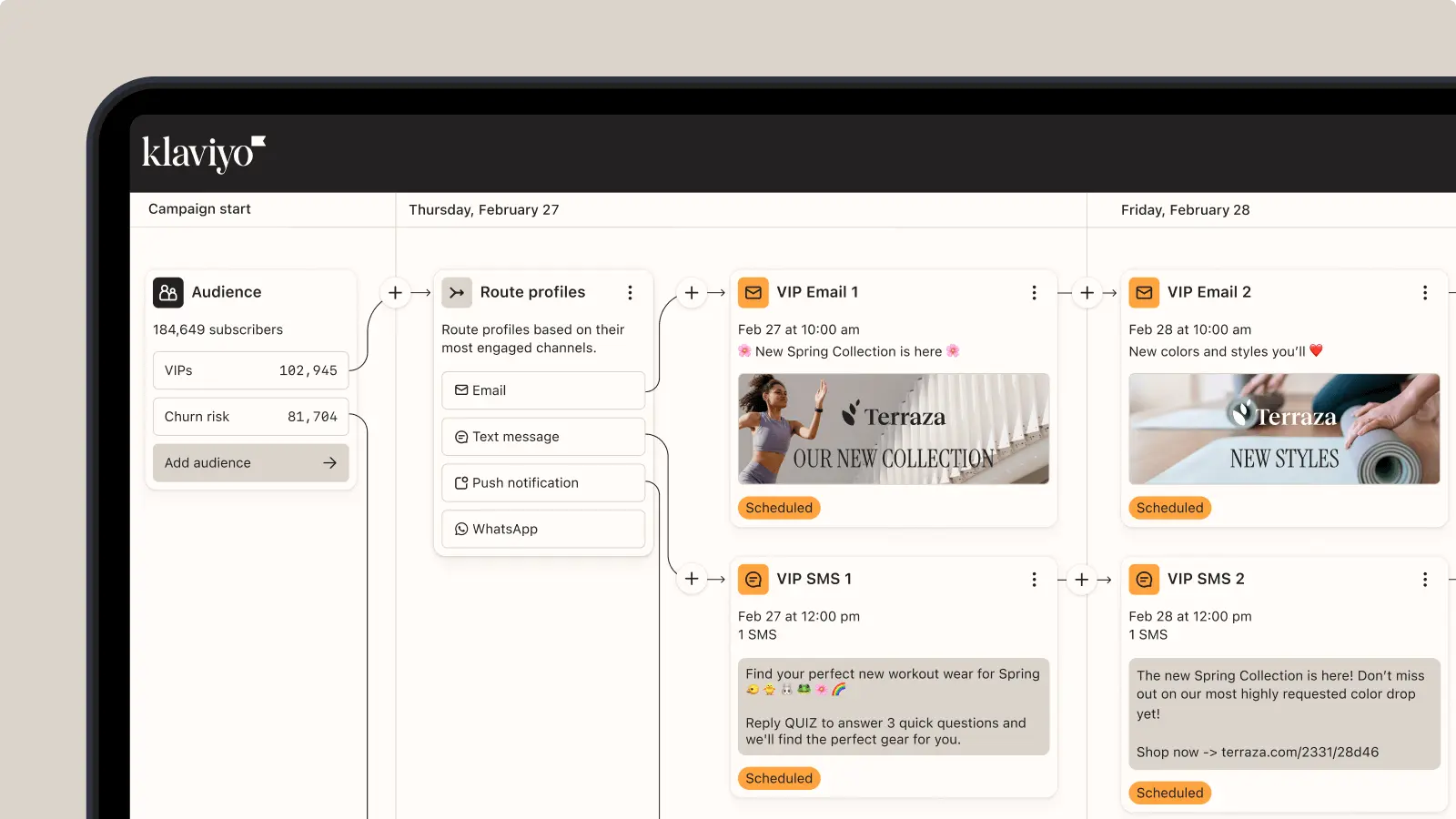This screenshot has width=1456, height=819.
Task: Switch to the Thursday, February 27 column
Action: click(x=483, y=209)
